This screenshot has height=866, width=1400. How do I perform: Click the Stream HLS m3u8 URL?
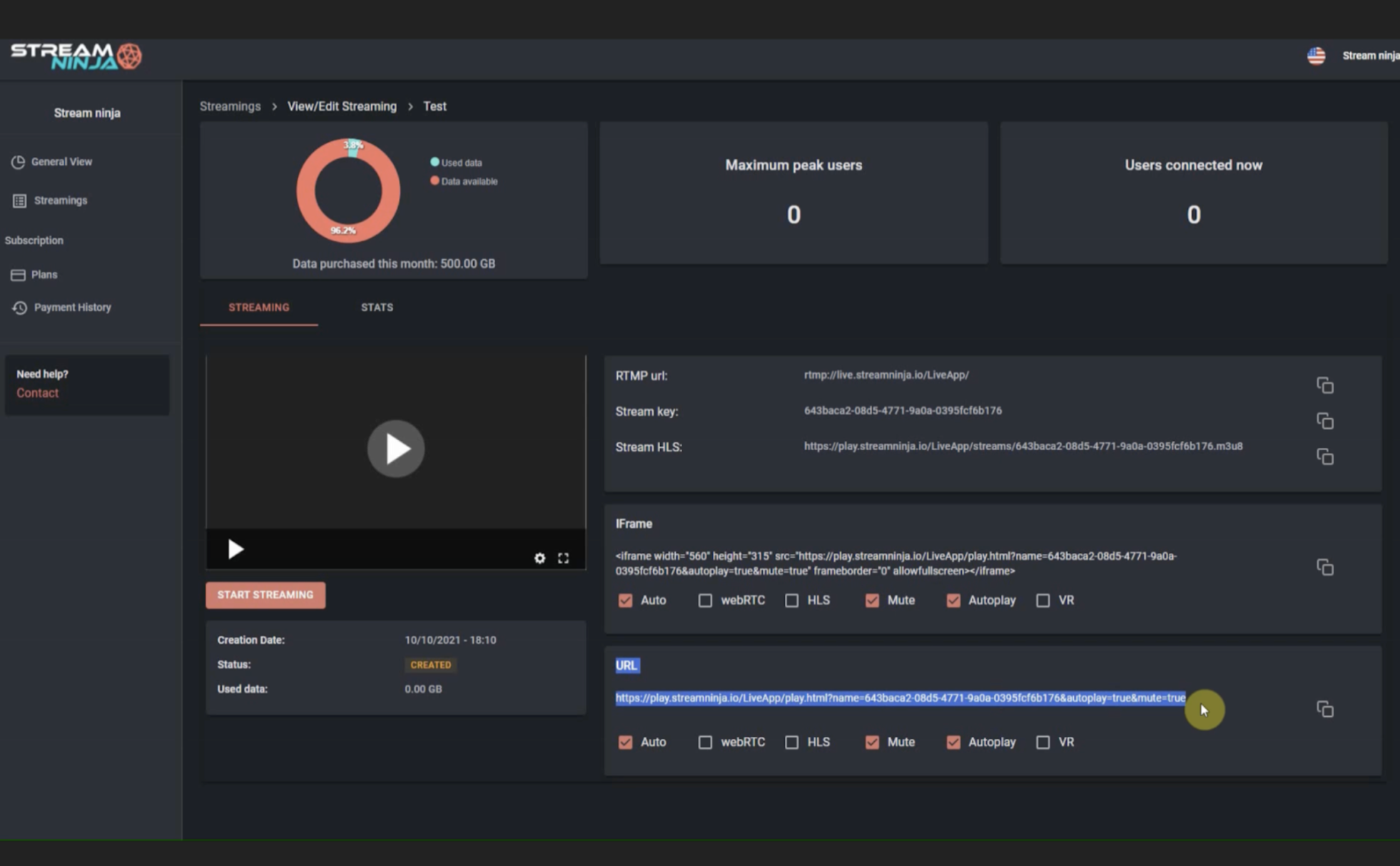point(1023,447)
